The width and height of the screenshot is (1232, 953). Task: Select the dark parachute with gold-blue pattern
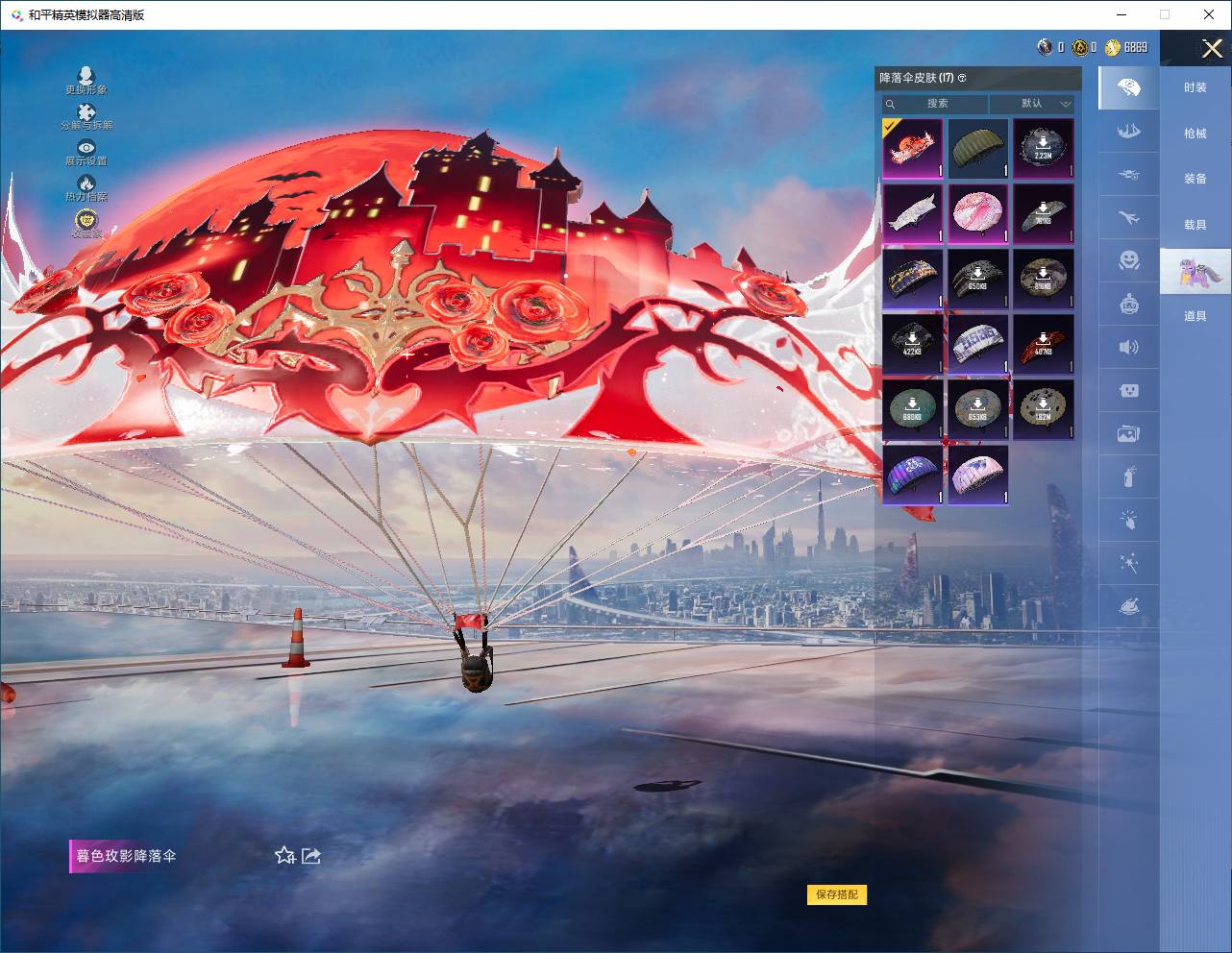coord(912,279)
